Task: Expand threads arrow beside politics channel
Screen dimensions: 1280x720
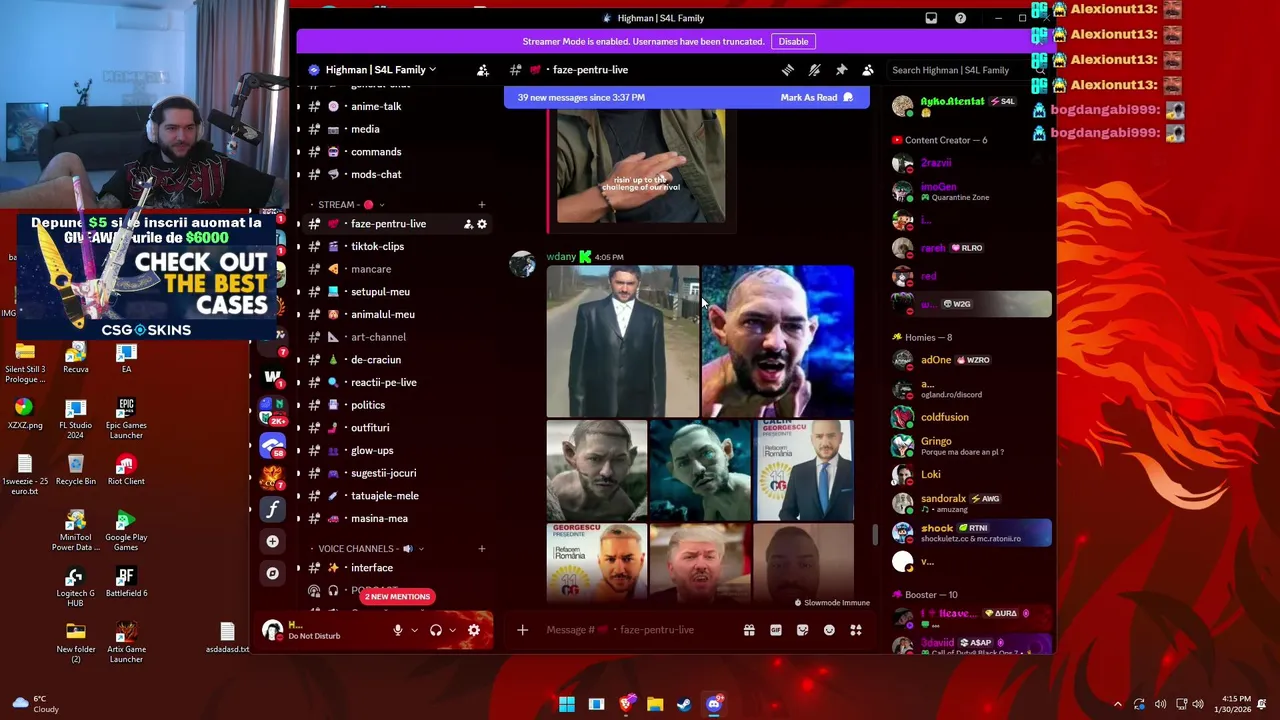Action: point(298,405)
